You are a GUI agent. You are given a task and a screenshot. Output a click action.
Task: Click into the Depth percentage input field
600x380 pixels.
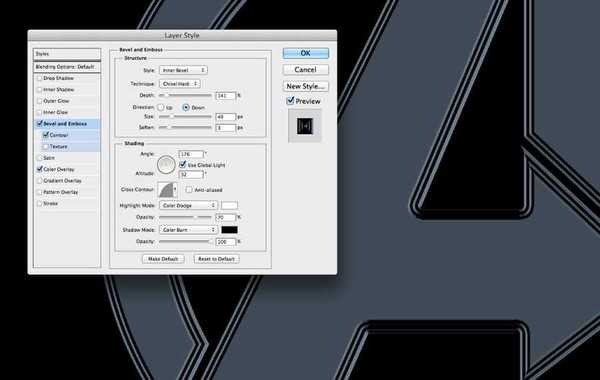226,96
